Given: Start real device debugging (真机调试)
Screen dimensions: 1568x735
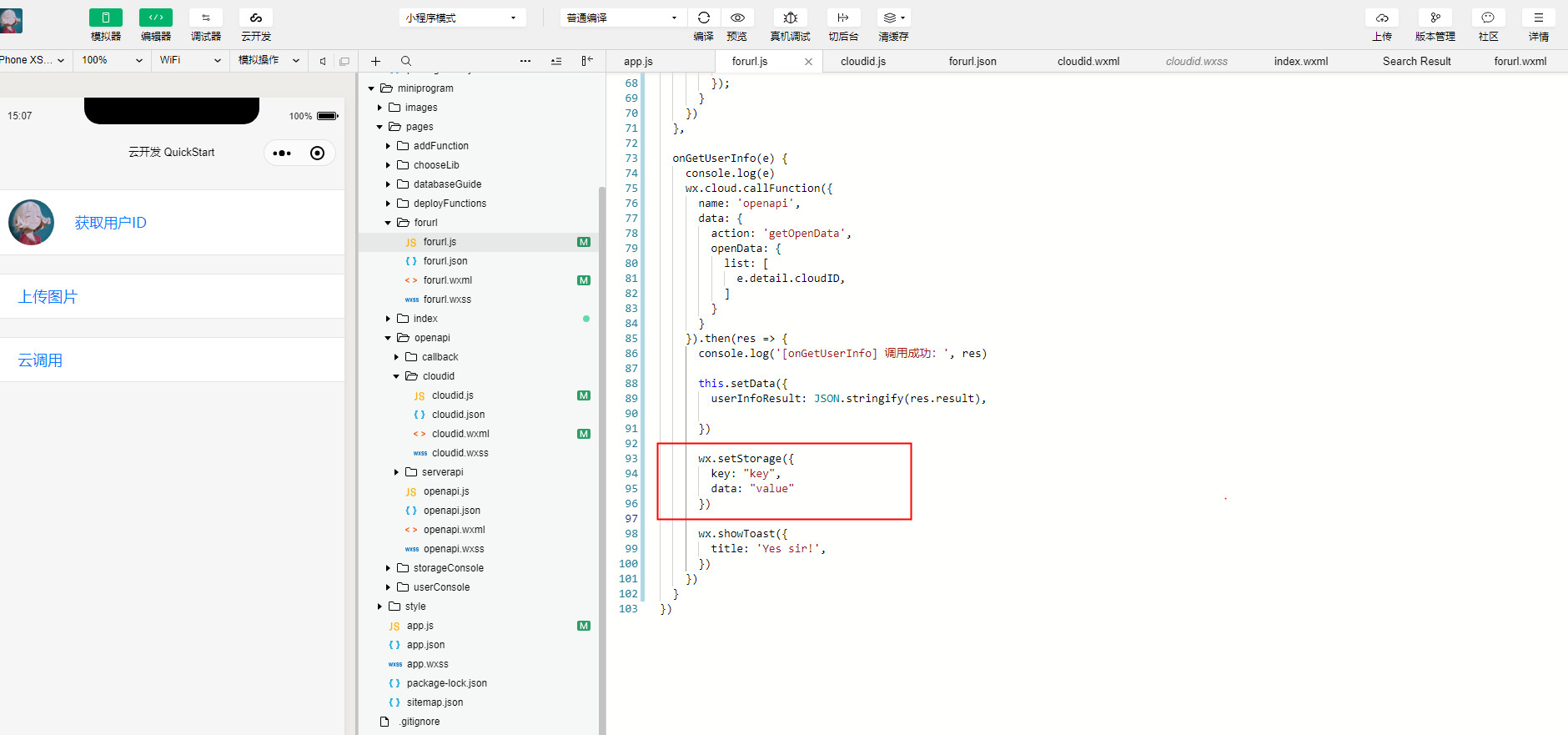Looking at the screenshot, I should (x=791, y=18).
